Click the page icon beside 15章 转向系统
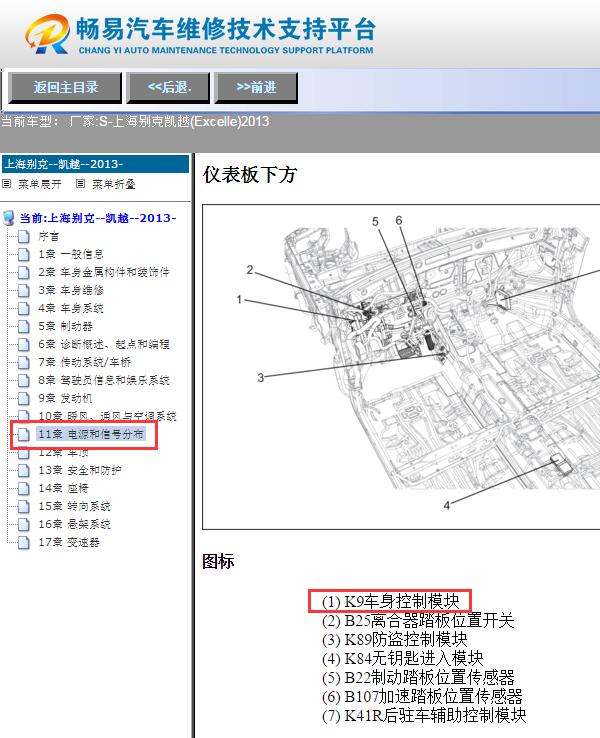Screen dimensions: 600x738 click(24, 506)
